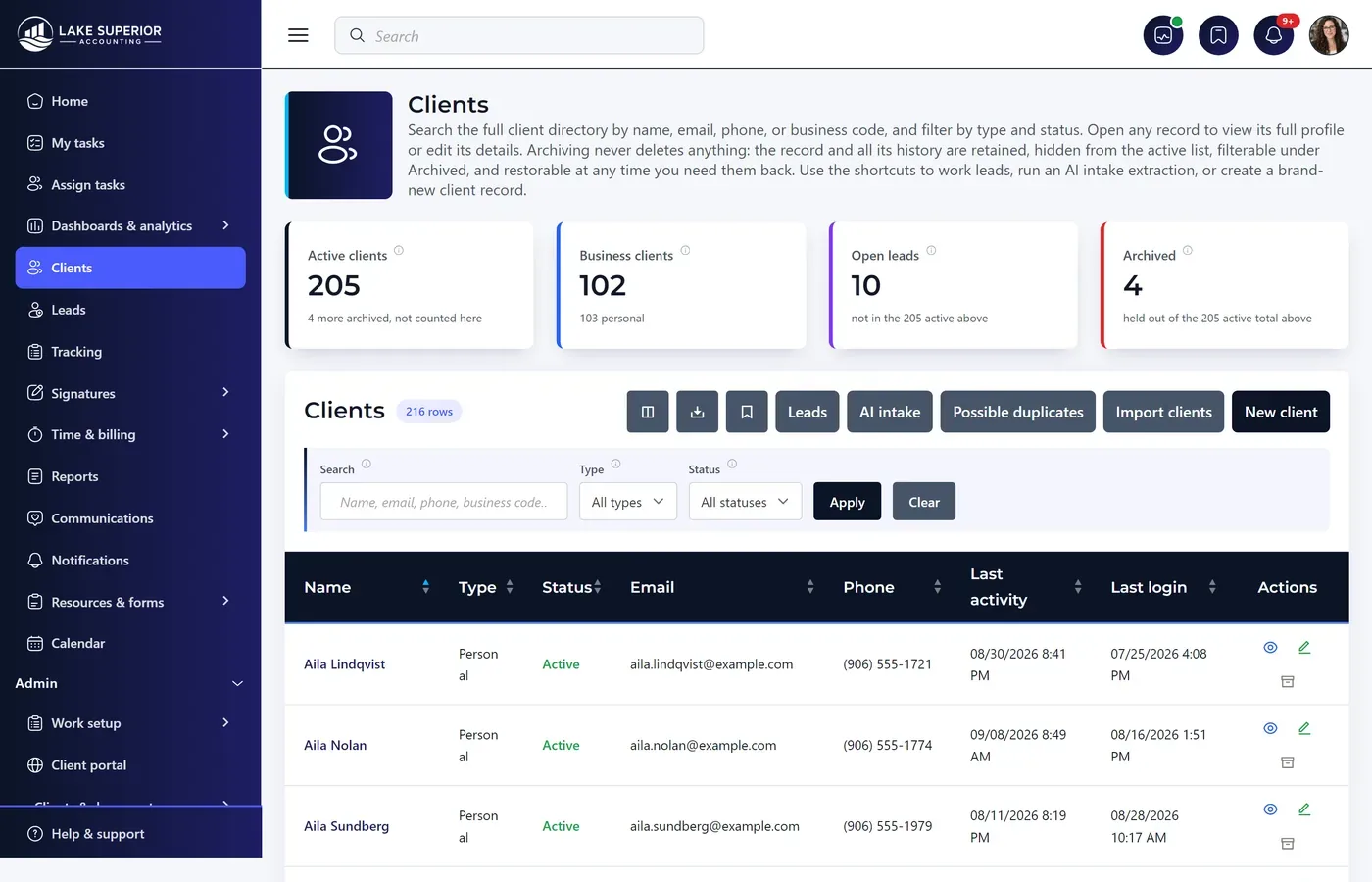Click the download export icon button
The image size is (1372, 882).
697,412
